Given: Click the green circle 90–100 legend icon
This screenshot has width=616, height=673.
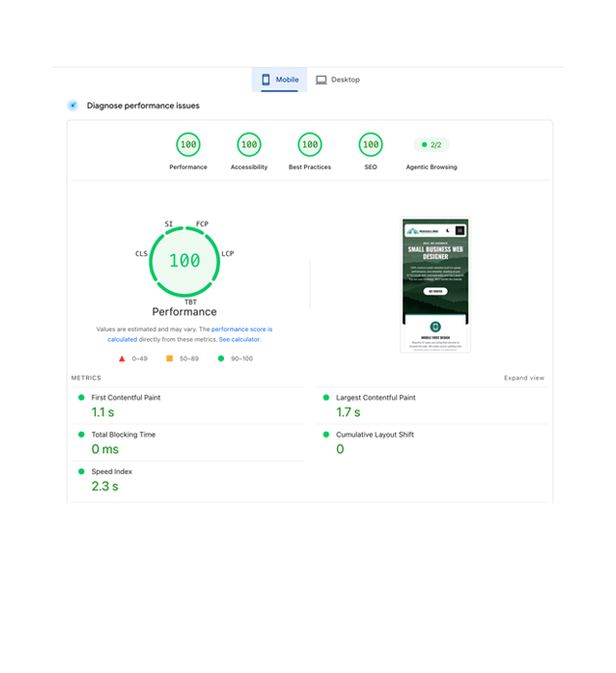Looking at the screenshot, I should point(221,358).
